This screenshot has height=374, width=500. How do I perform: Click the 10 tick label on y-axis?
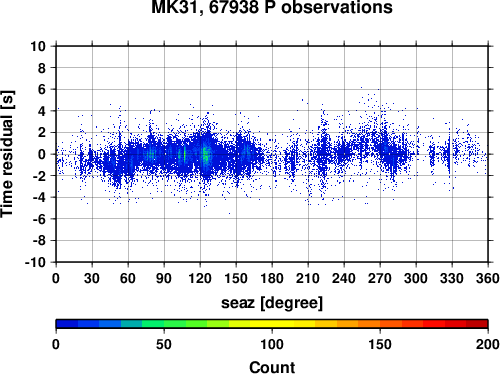pyautogui.click(x=38, y=46)
